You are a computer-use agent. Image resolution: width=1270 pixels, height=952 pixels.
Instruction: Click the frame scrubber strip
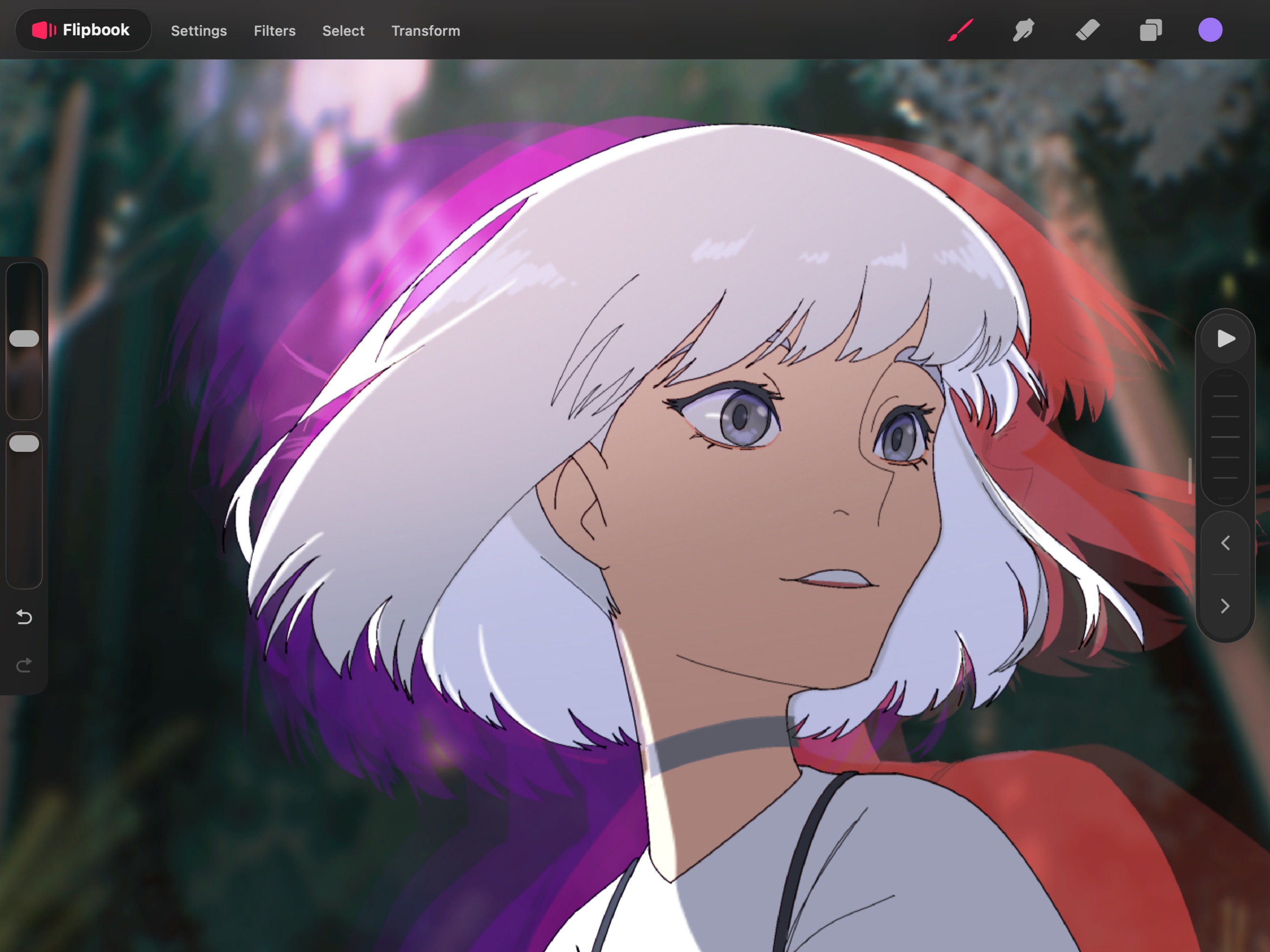pyautogui.click(x=1225, y=437)
